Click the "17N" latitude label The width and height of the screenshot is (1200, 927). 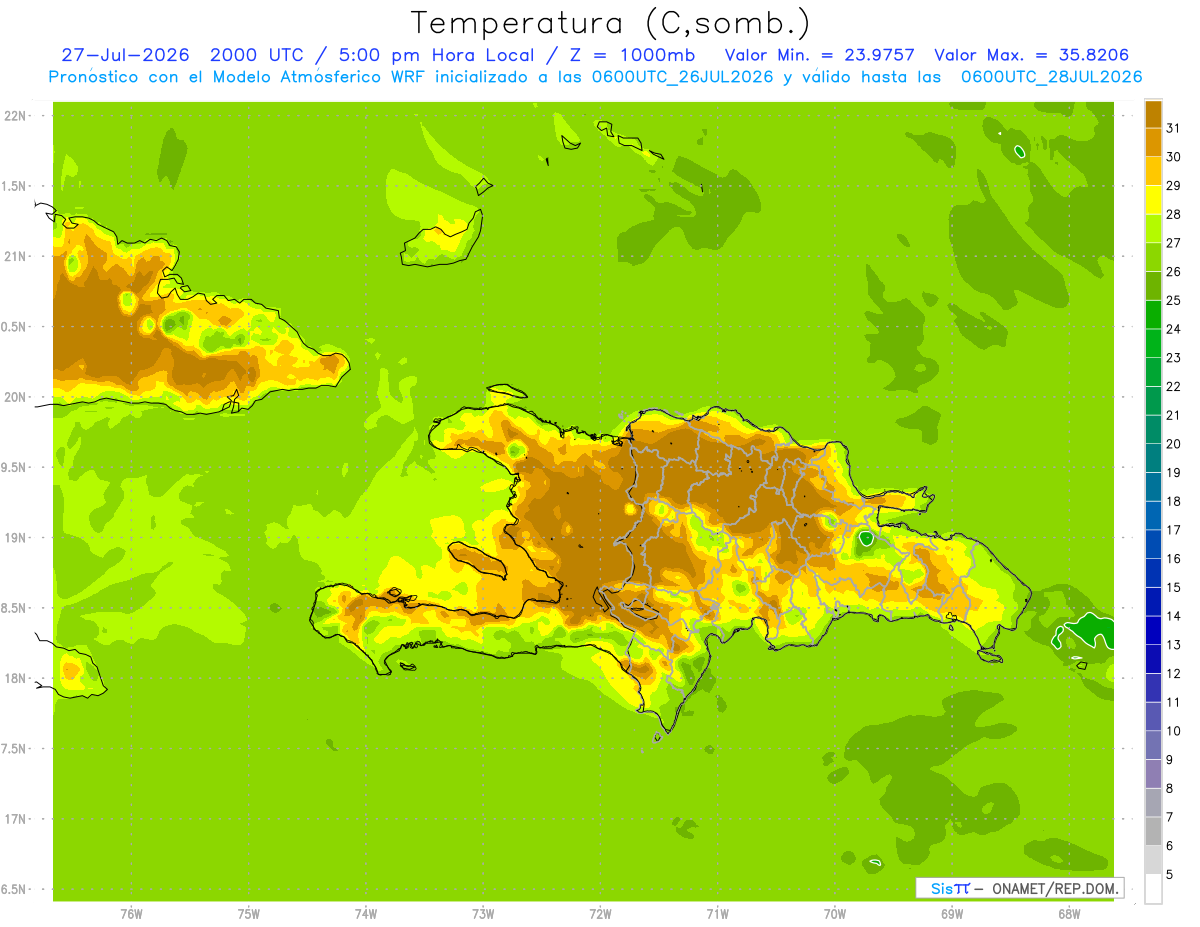pyautogui.click(x=16, y=819)
